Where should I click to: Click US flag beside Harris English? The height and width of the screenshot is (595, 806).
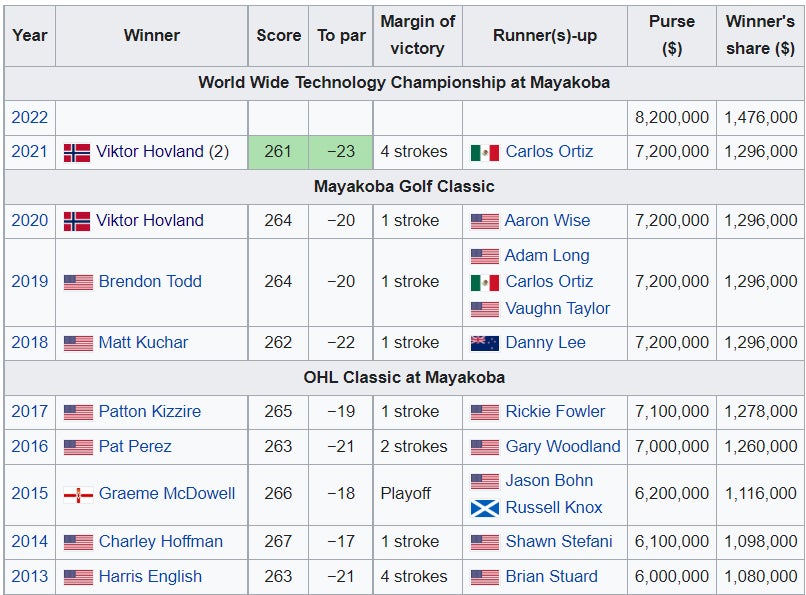77,577
